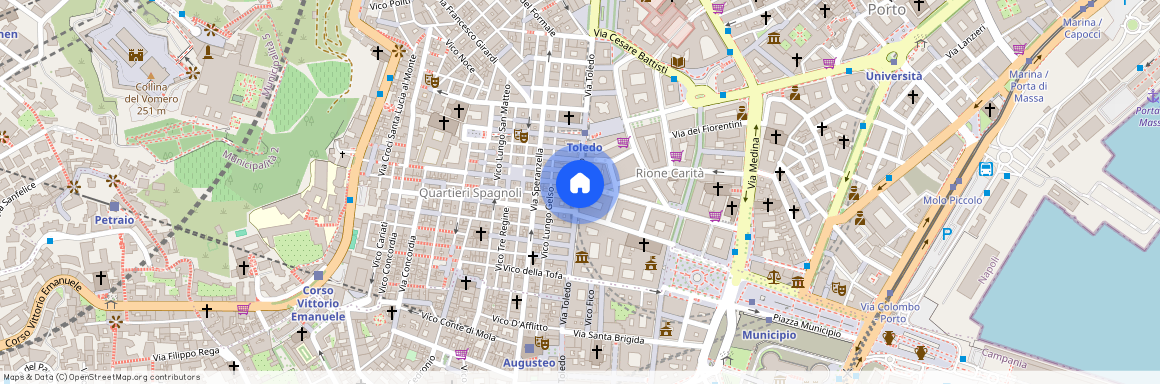The height and width of the screenshot is (384, 1160).
Task: Click the scales of justice courthouse icon
Action: pos(774,277)
